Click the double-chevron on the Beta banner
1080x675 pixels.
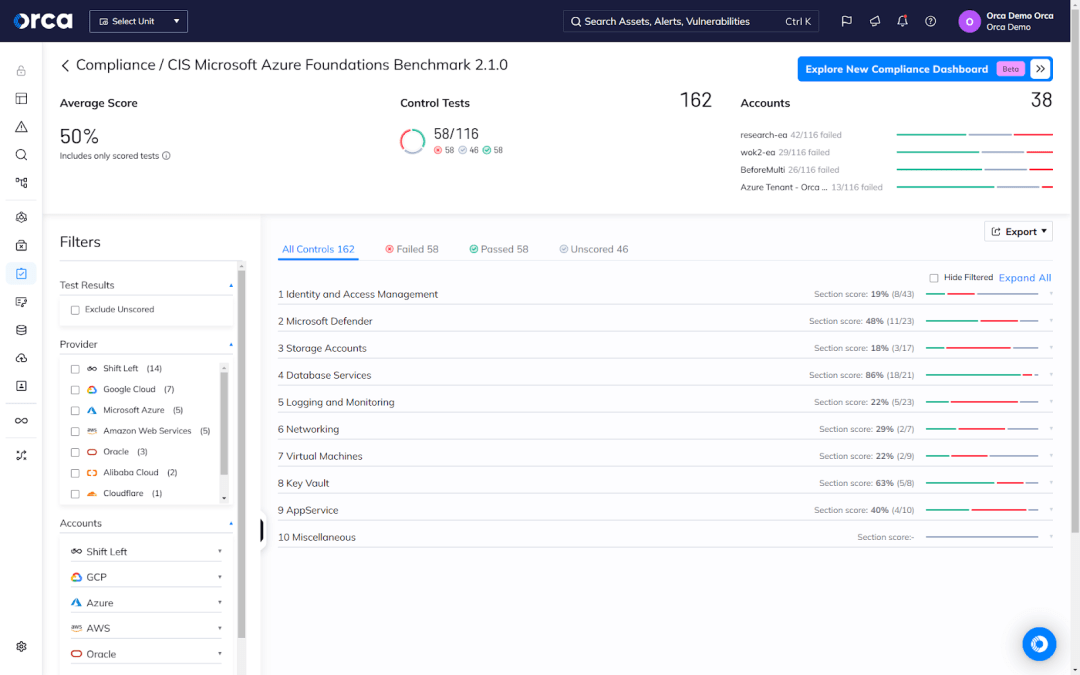1041,69
